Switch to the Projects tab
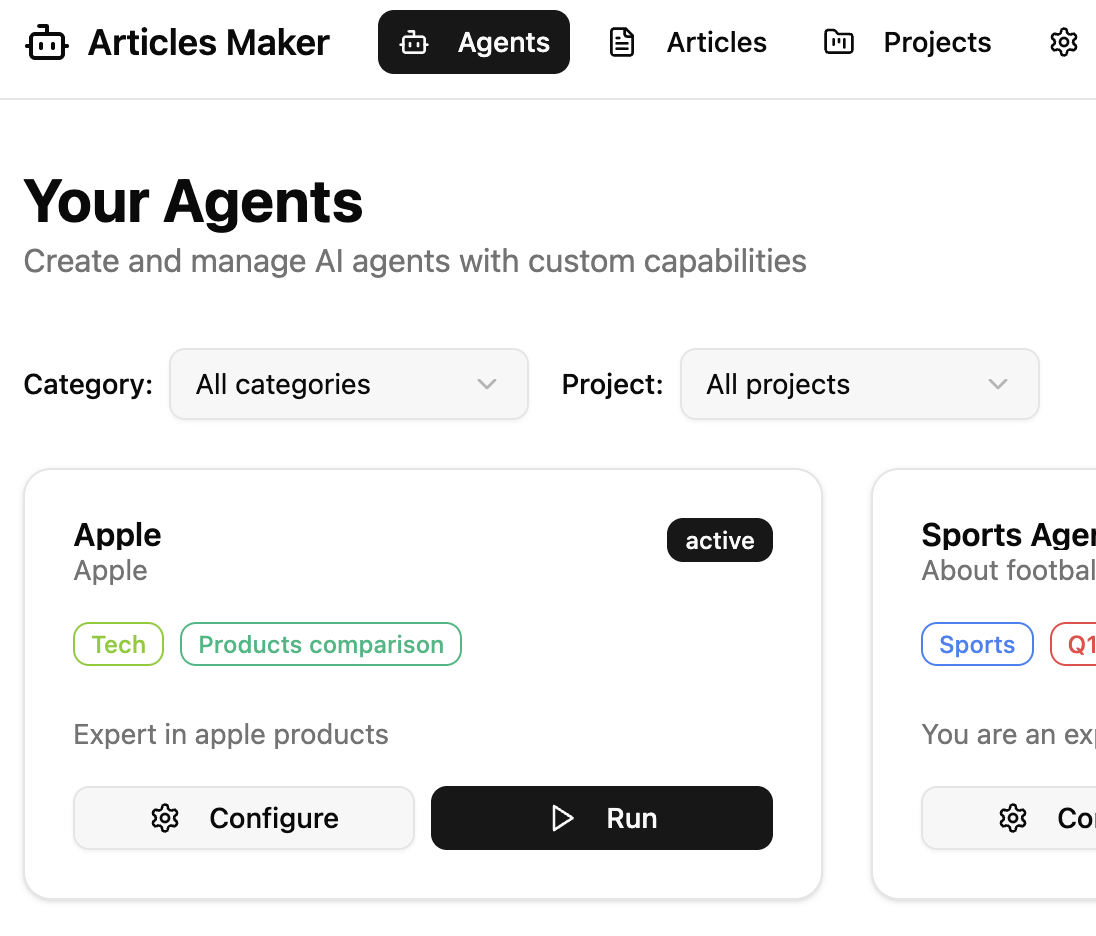 click(x=936, y=42)
